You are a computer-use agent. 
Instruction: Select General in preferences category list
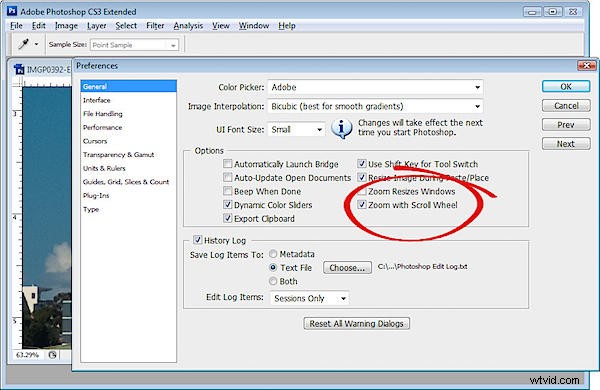tap(129, 86)
